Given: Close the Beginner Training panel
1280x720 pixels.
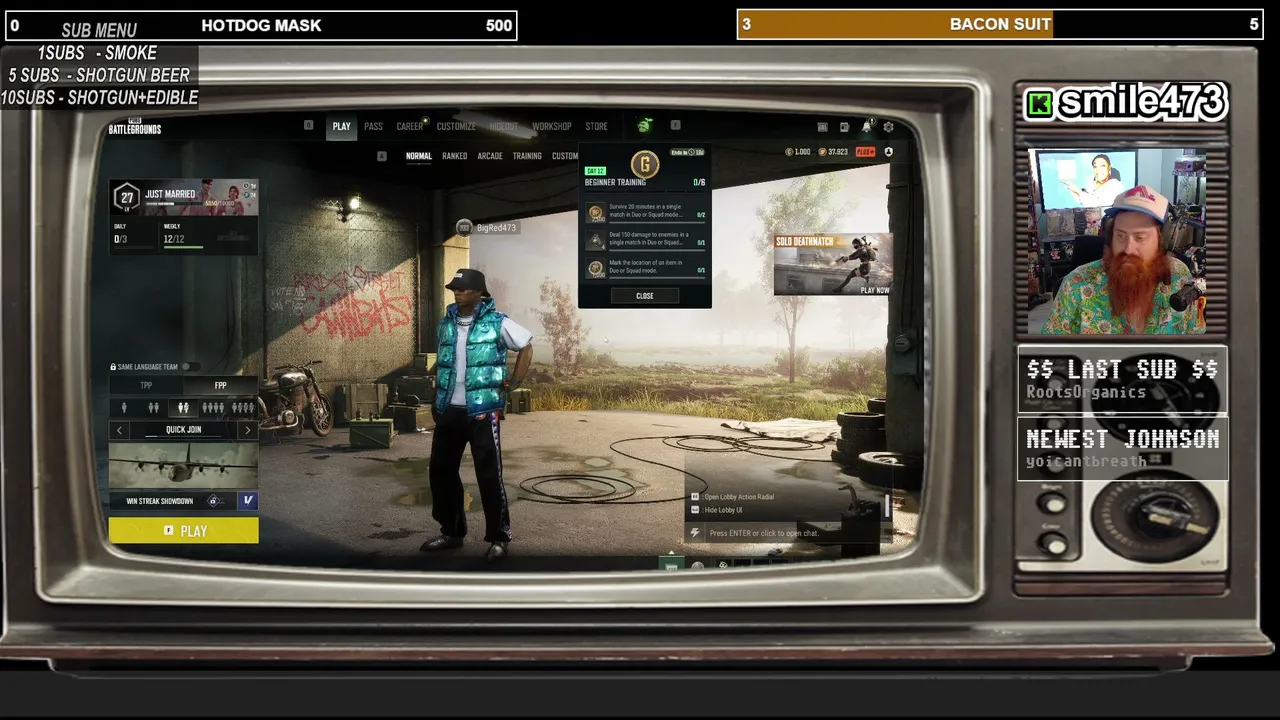Looking at the screenshot, I should [x=645, y=296].
